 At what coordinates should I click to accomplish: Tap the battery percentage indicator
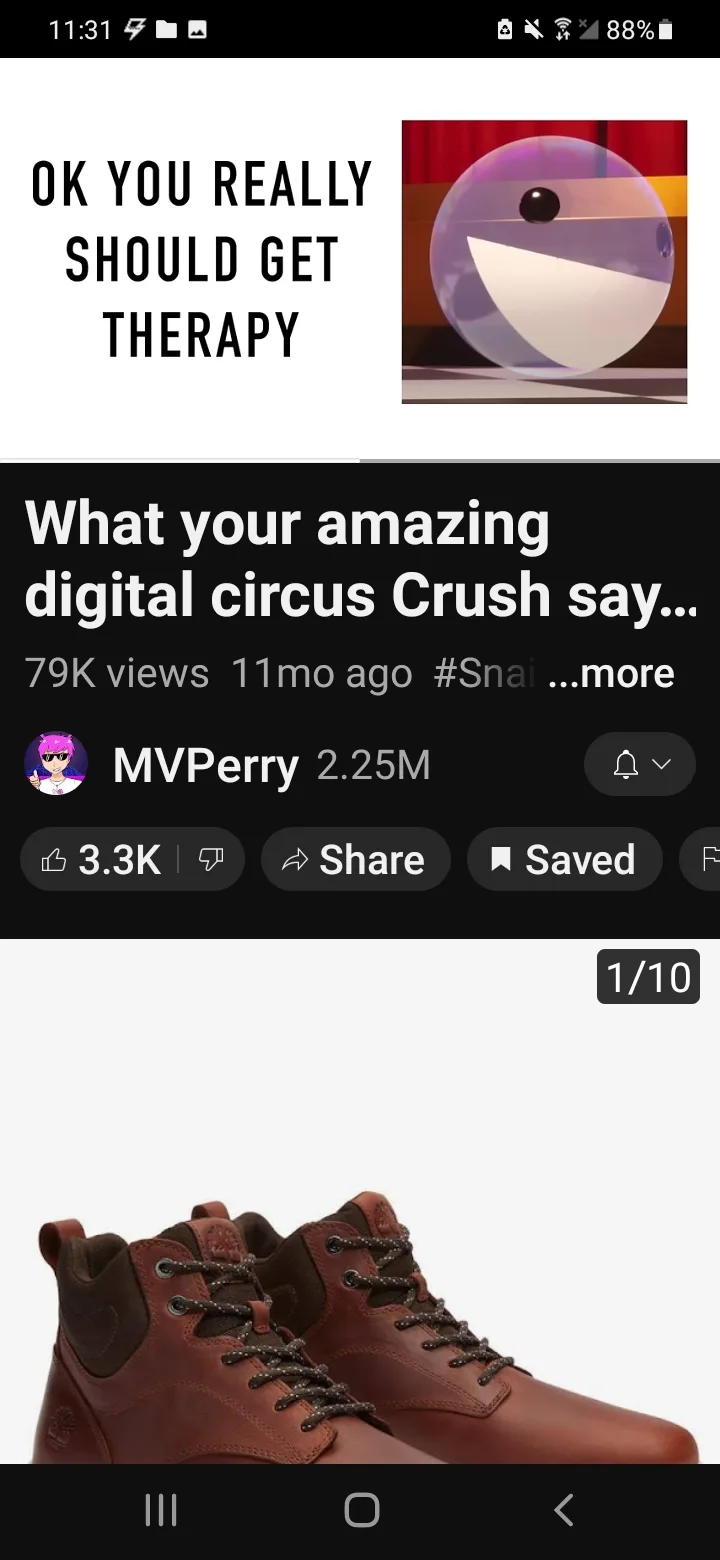click(x=630, y=30)
